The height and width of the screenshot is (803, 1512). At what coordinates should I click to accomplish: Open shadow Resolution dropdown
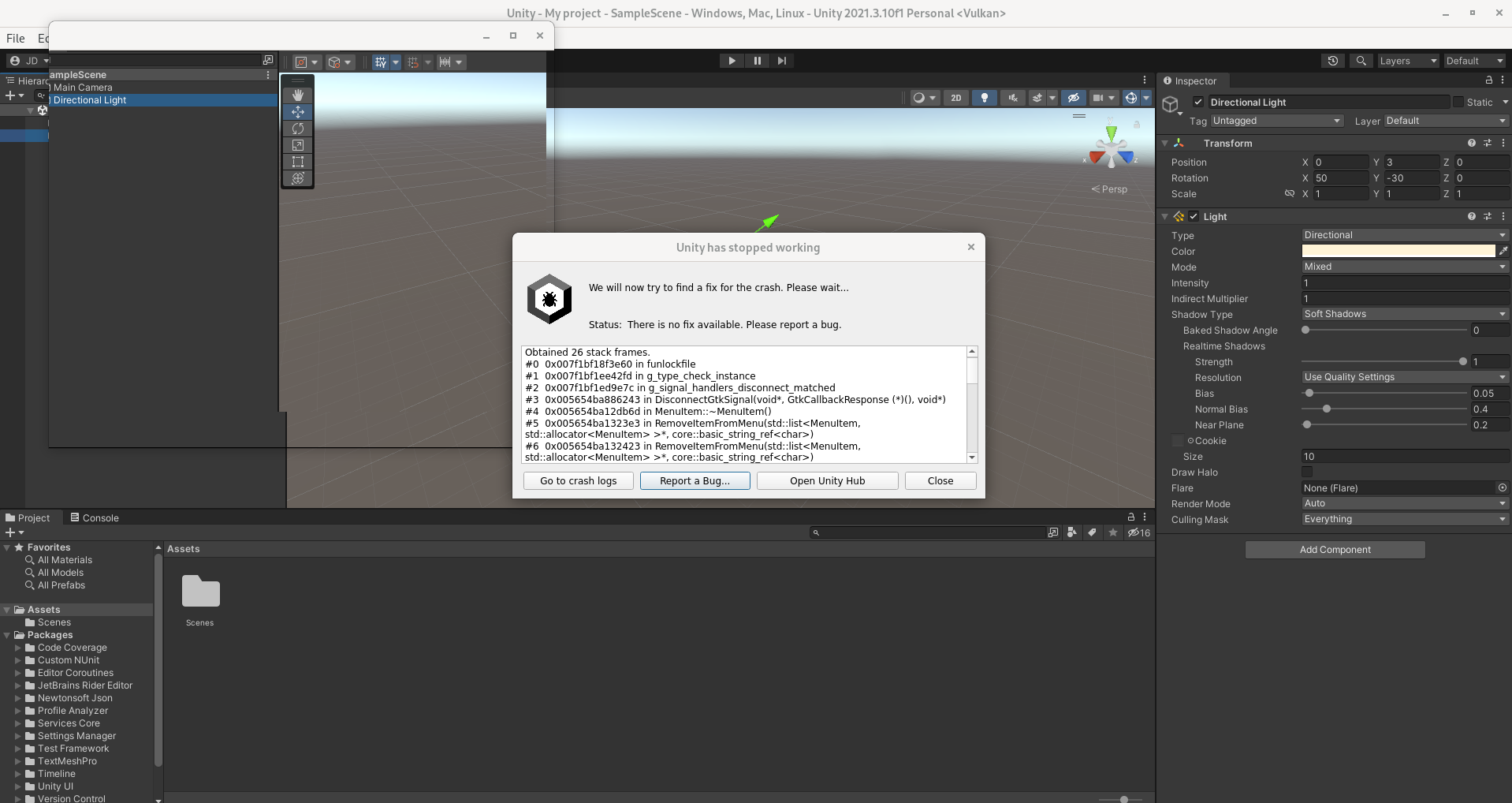pos(1405,377)
